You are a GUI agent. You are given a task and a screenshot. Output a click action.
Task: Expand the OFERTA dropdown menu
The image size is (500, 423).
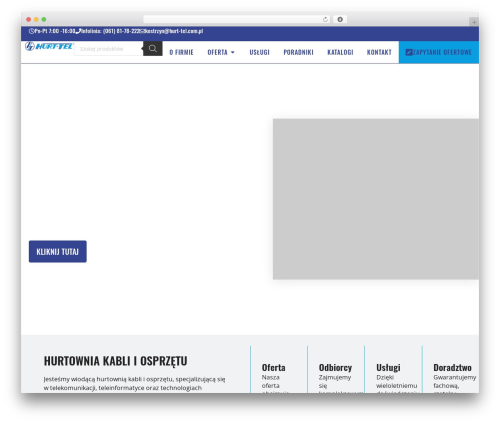pyautogui.click(x=221, y=52)
